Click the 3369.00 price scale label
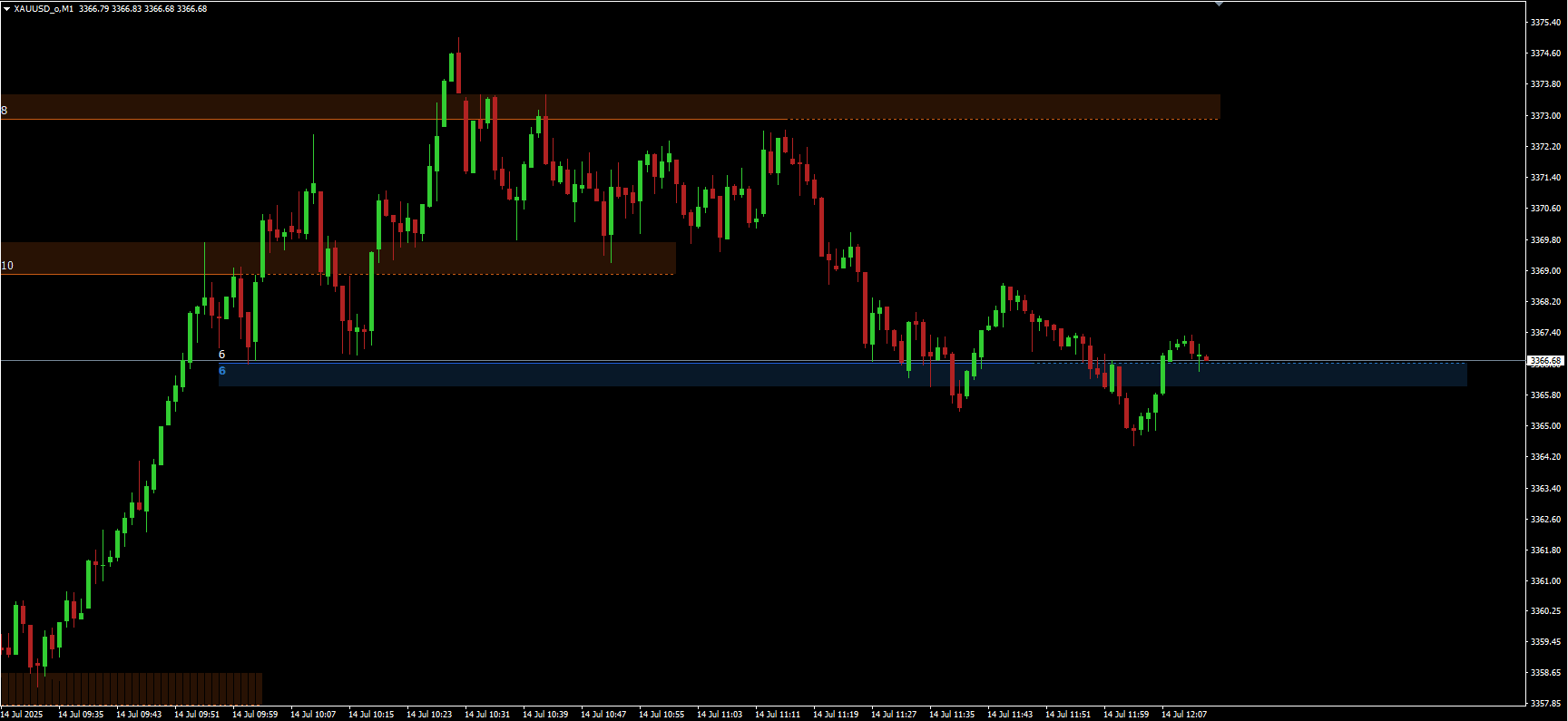Screen dimensions: 1568x721 point(1545,271)
